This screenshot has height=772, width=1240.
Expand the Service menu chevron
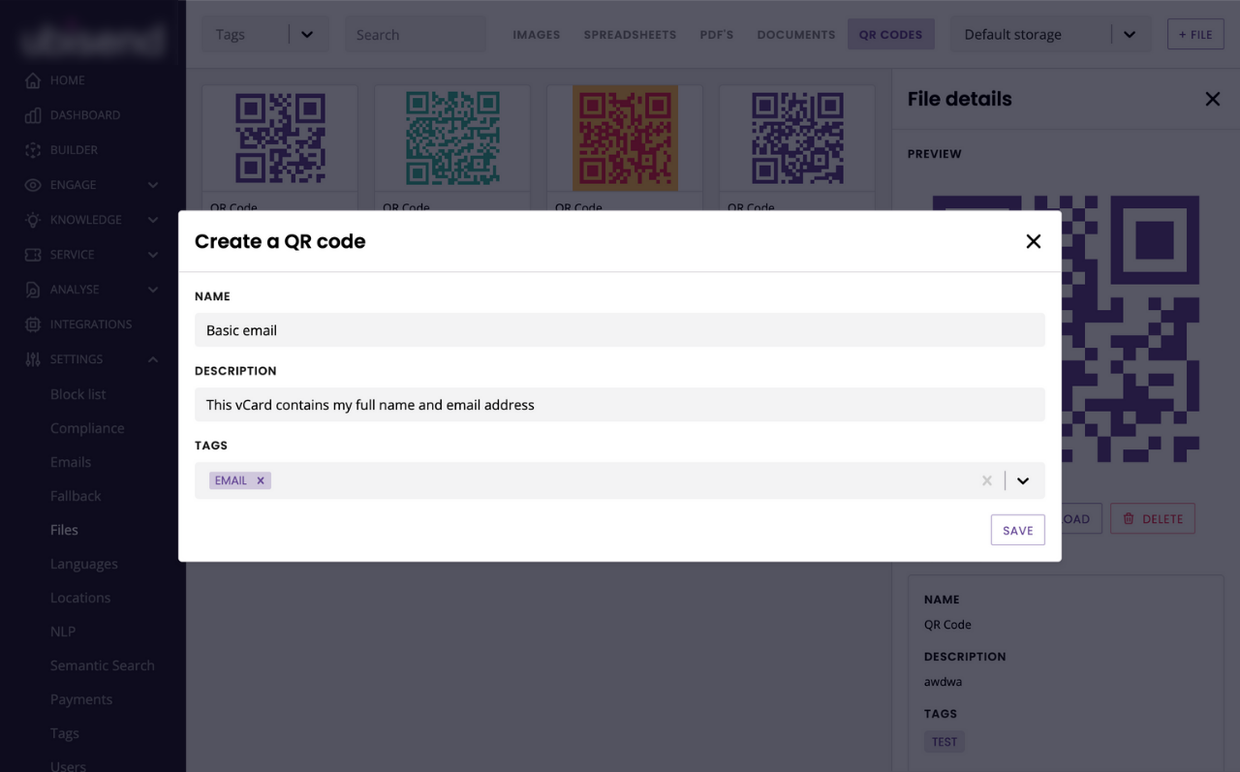point(153,255)
